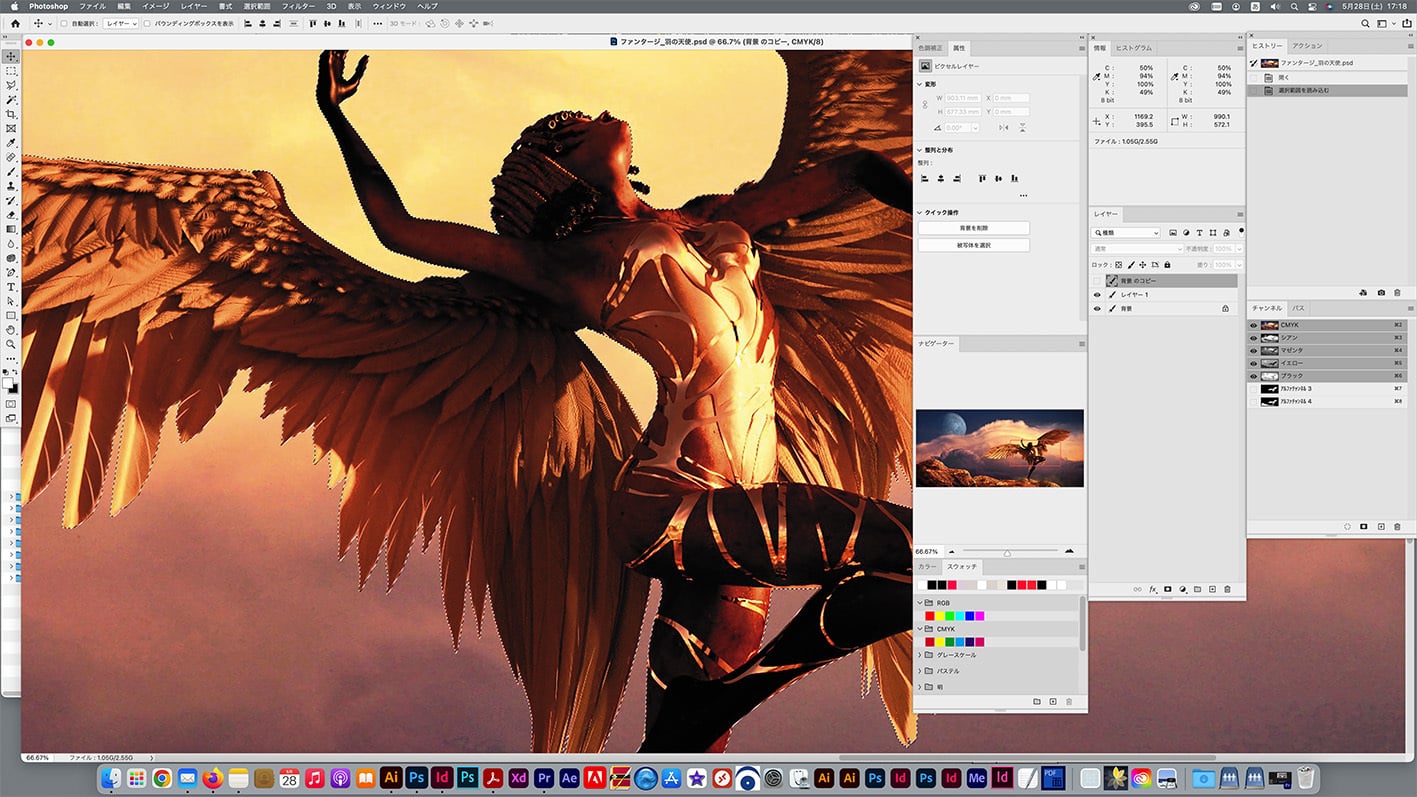
Task: Filter layers by type layers icon
Action: 1199,233
